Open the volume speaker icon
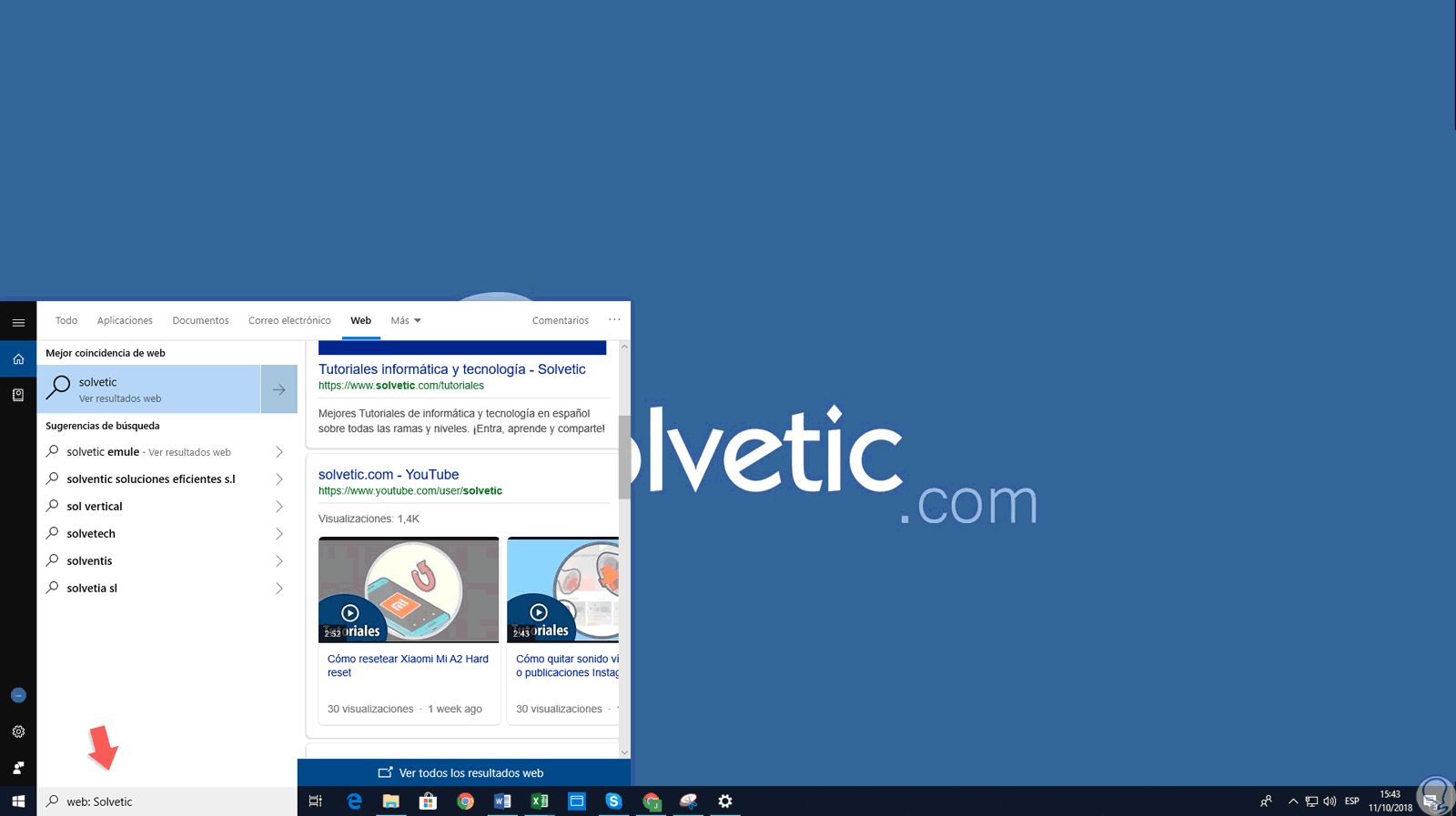Image resolution: width=1456 pixels, height=816 pixels. click(1330, 801)
